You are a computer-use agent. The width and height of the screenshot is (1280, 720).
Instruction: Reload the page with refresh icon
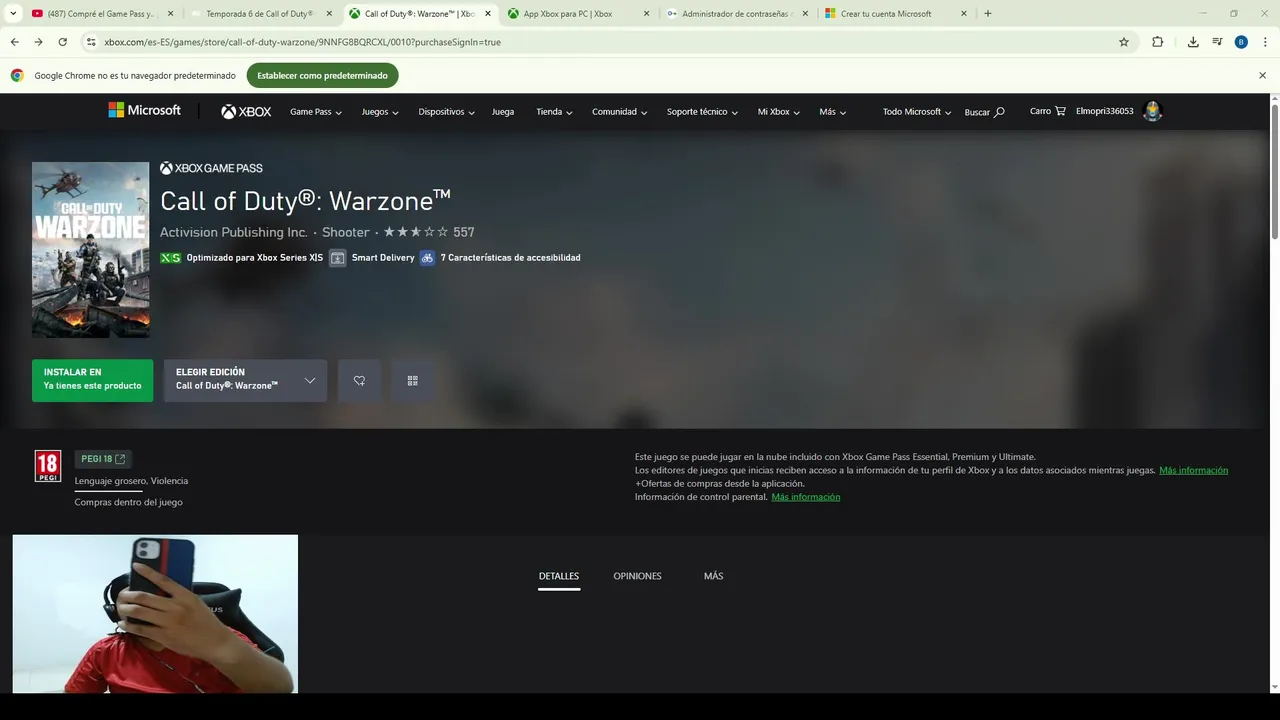pos(62,42)
